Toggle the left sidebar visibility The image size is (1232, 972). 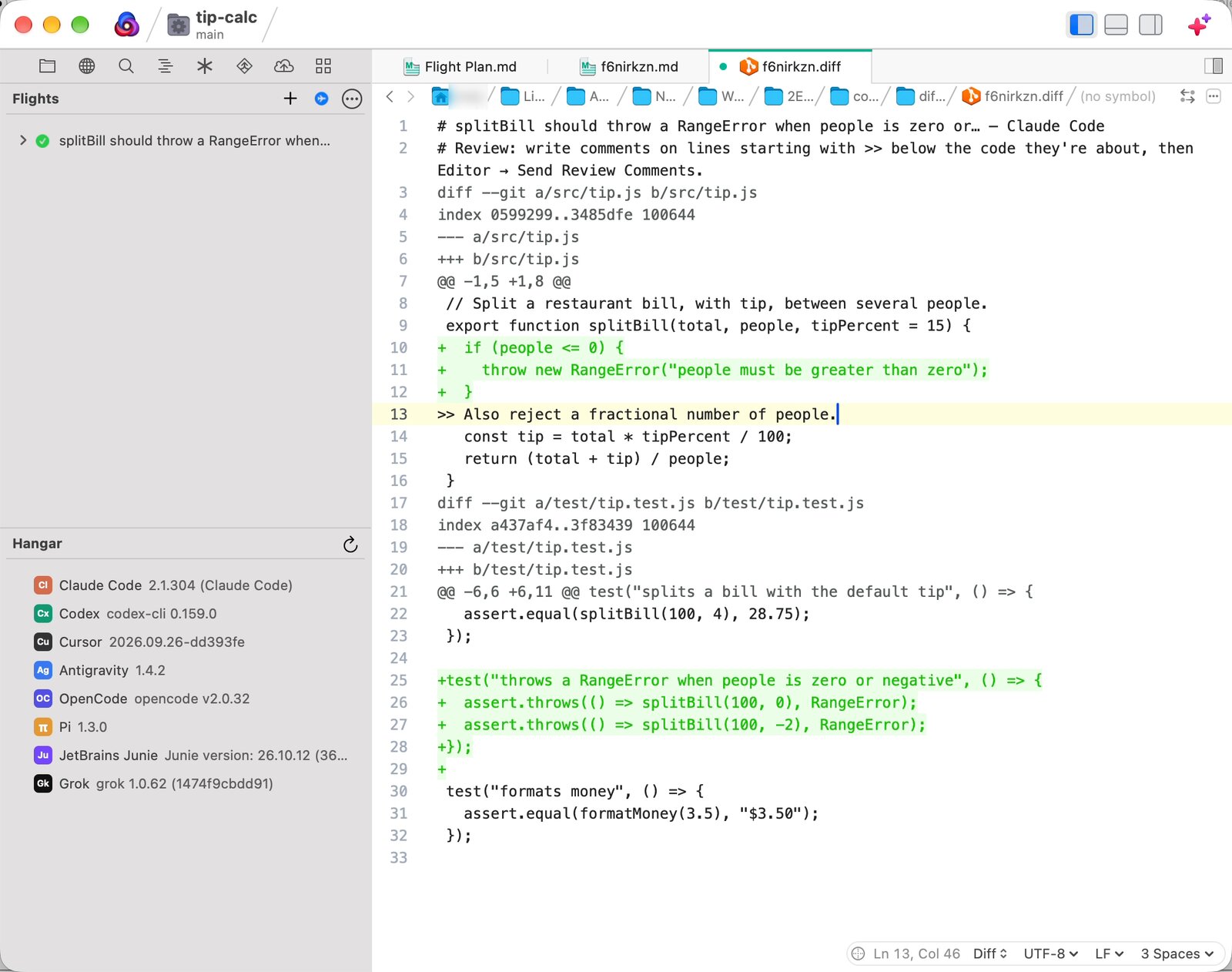tap(1082, 25)
